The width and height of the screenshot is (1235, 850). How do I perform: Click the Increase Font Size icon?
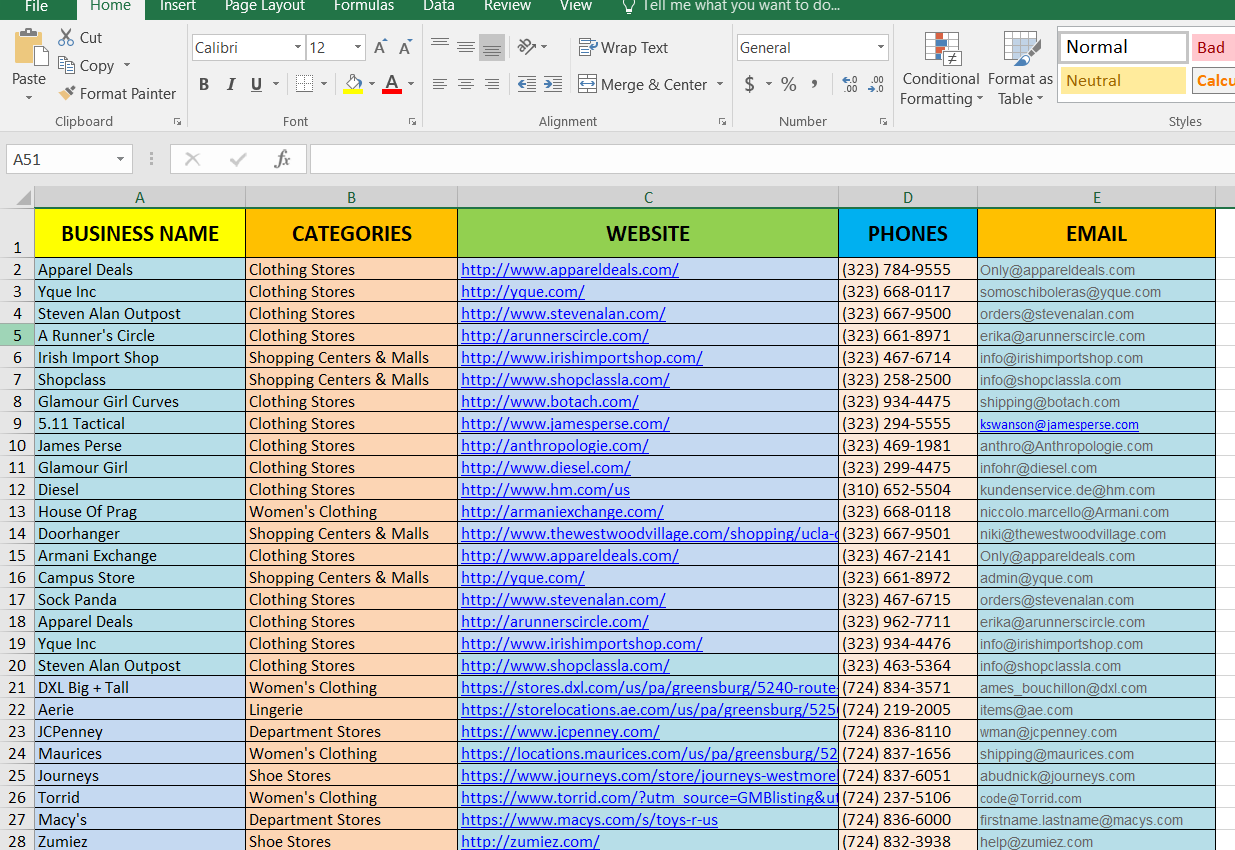[380, 48]
